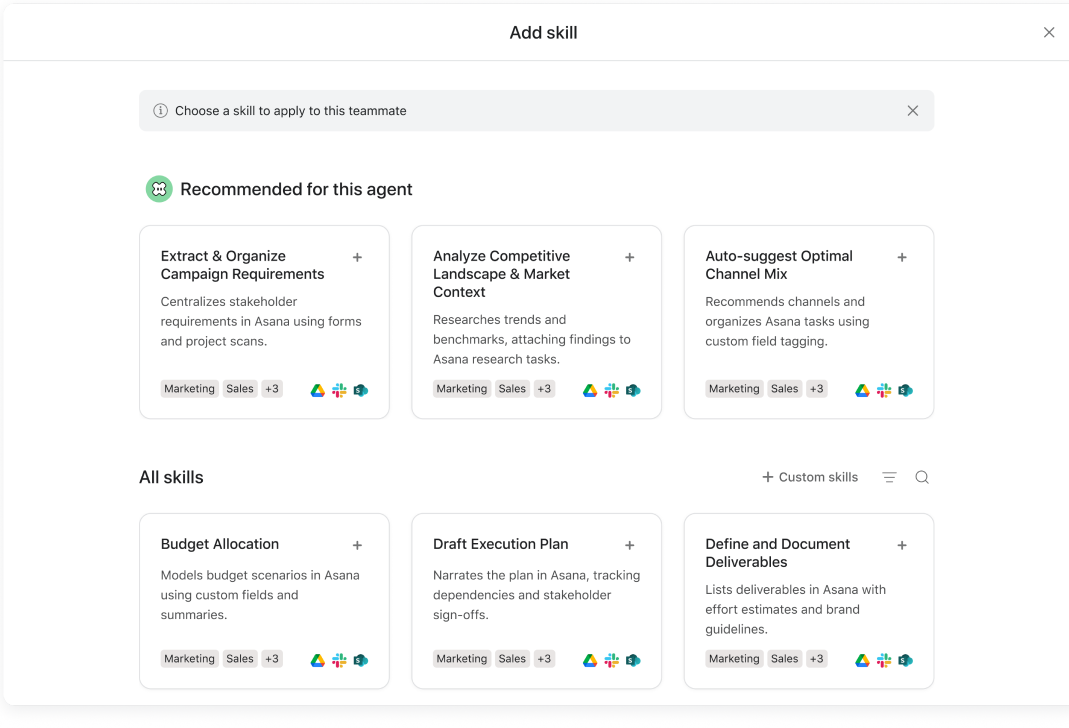
Task: Click Slack icon on Draft Execution Plan card
Action: pyautogui.click(x=612, y=660)
